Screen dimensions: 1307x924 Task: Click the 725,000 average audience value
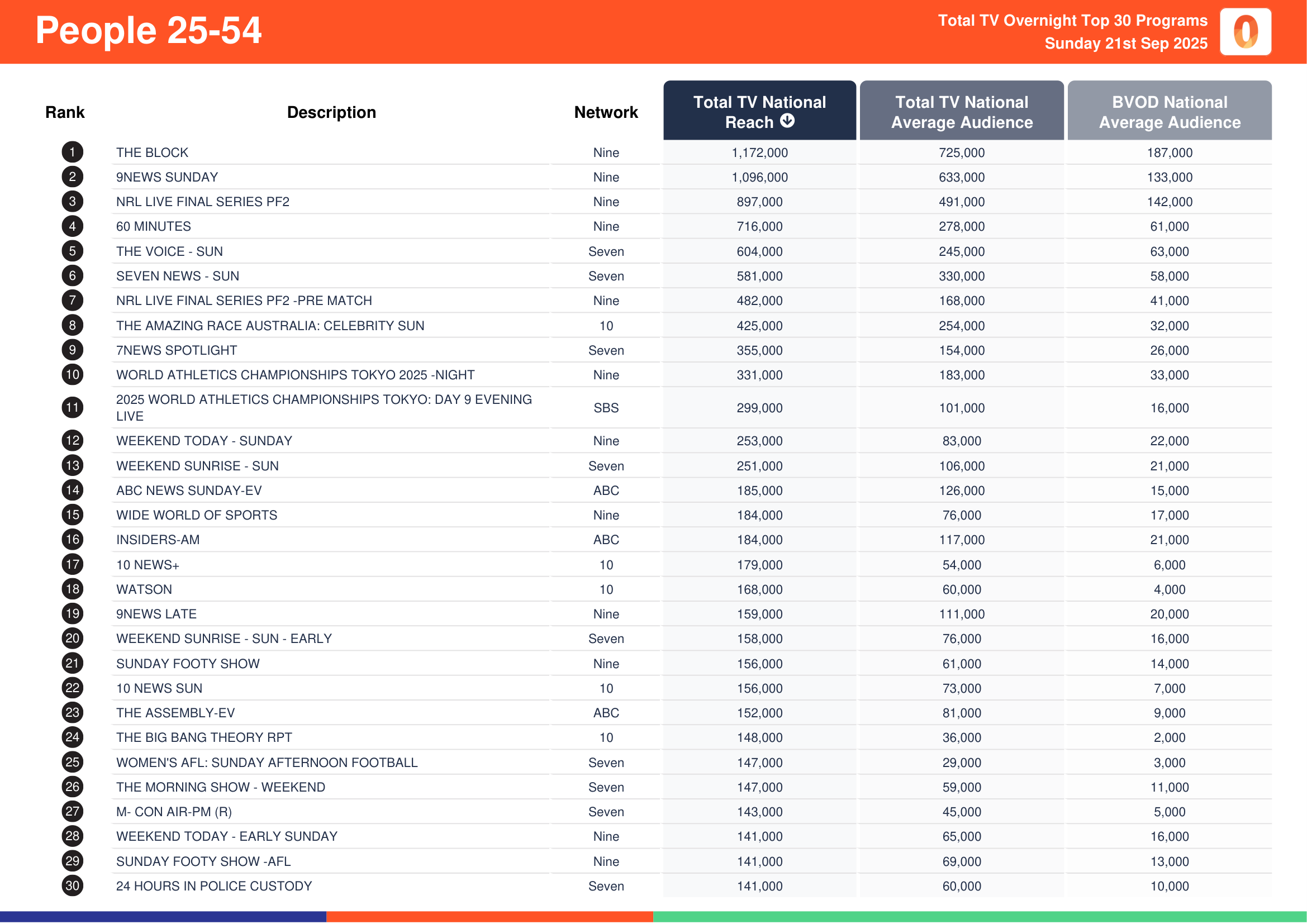coord(962,153)
